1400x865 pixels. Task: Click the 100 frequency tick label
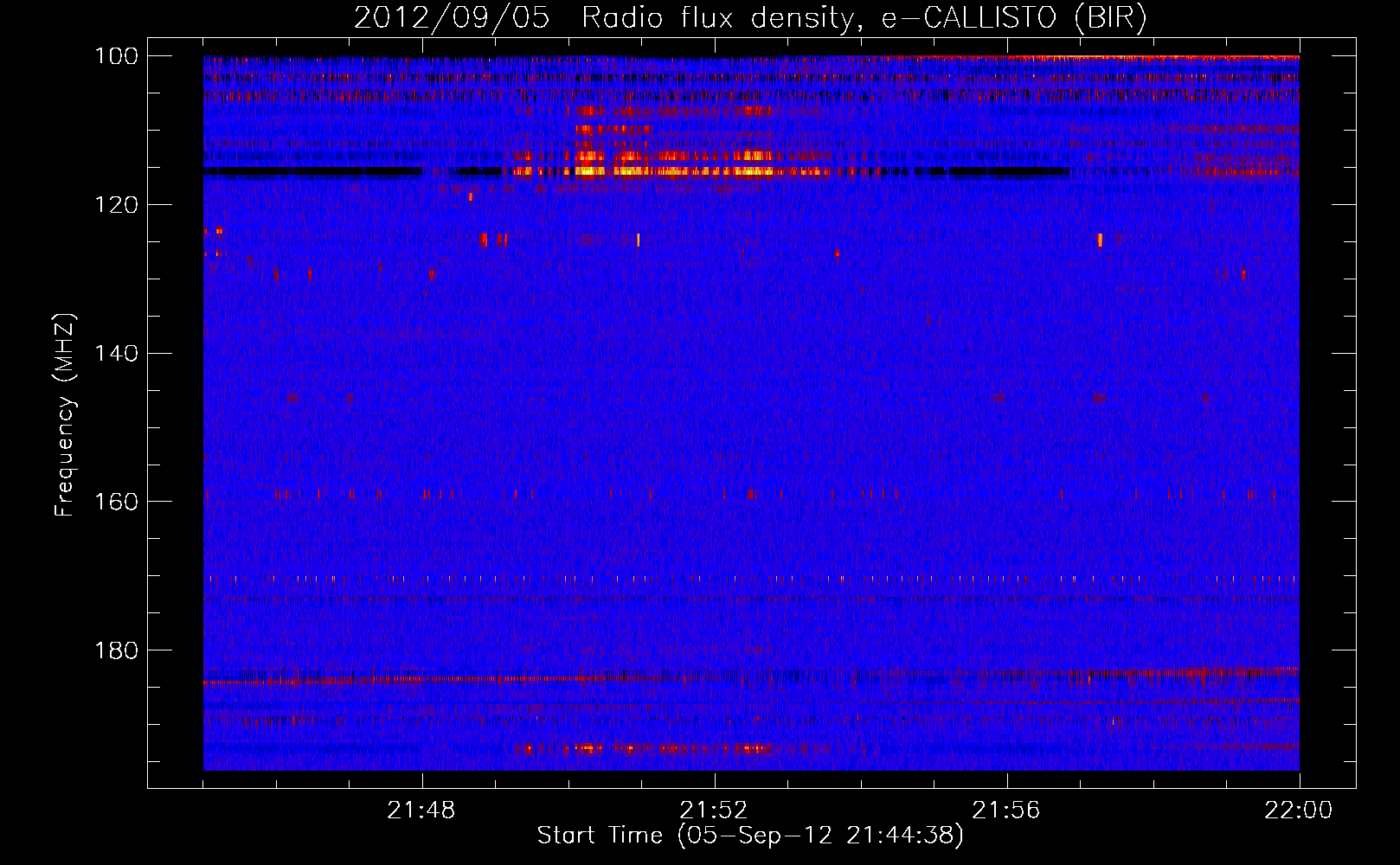tap(116, 56)
